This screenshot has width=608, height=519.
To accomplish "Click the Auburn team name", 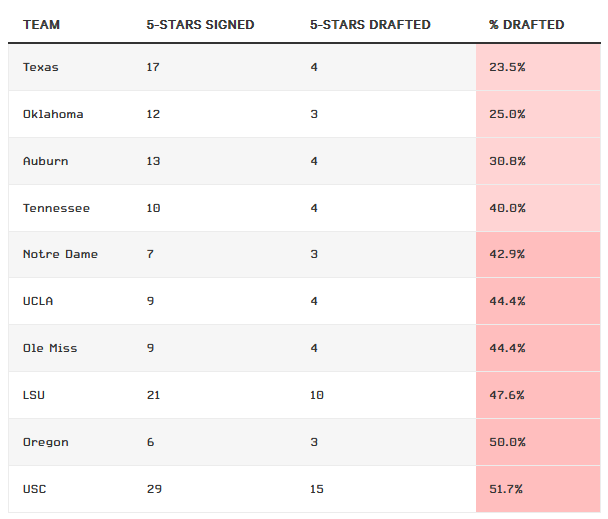I will point(46,161).
